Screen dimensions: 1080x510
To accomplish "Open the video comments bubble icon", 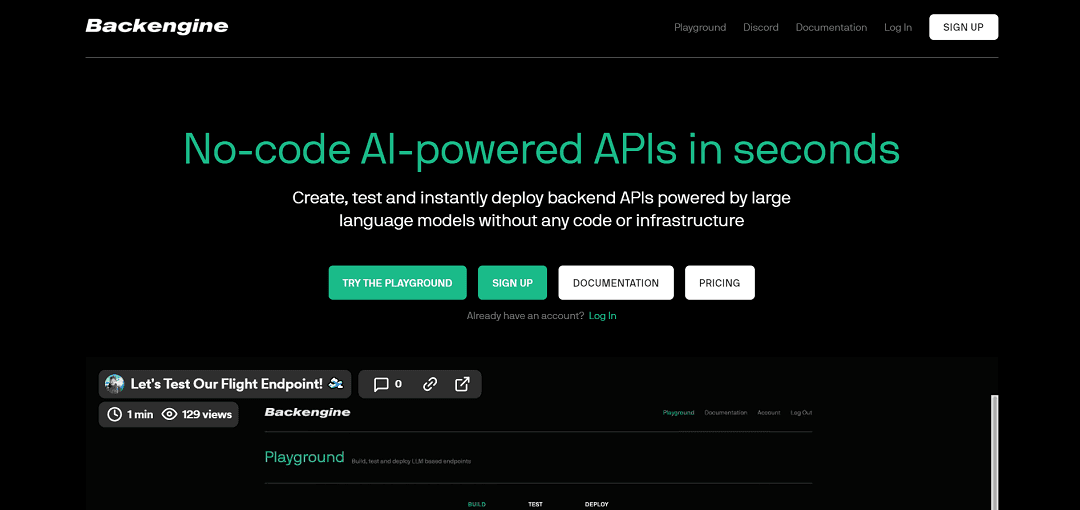I will (x=381, y=385).
